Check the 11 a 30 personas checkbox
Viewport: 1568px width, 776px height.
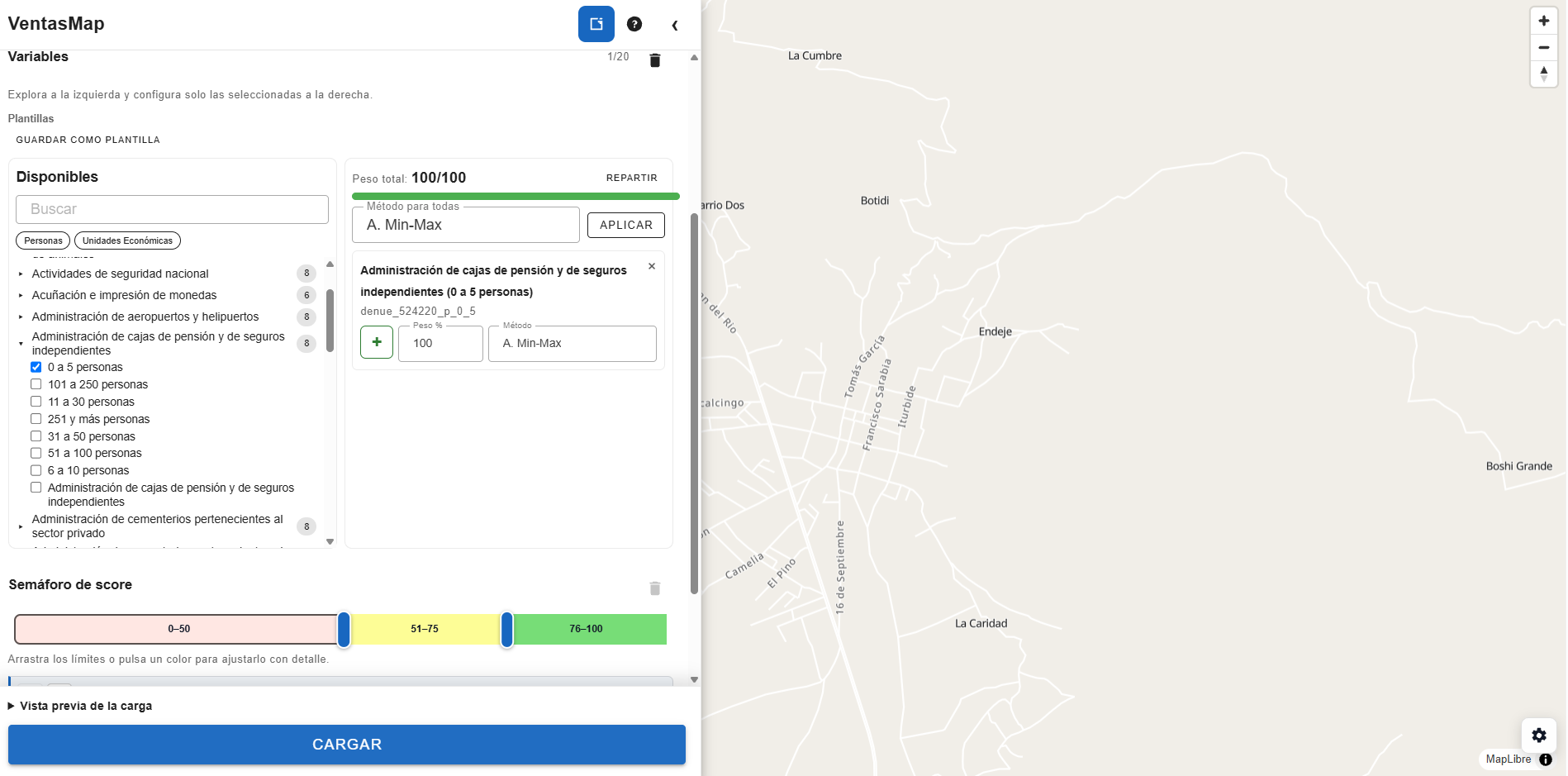(x=36, y=402)
